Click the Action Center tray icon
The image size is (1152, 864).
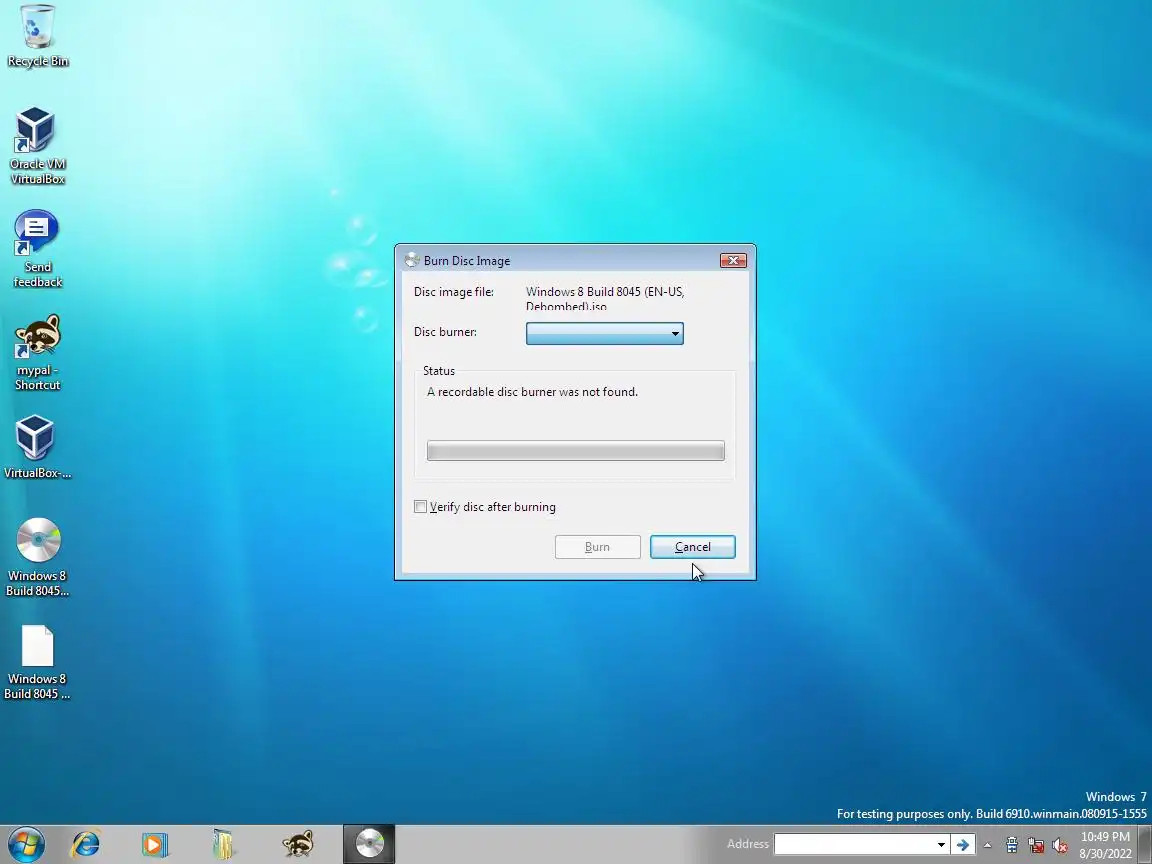[x=1012, y=845]
